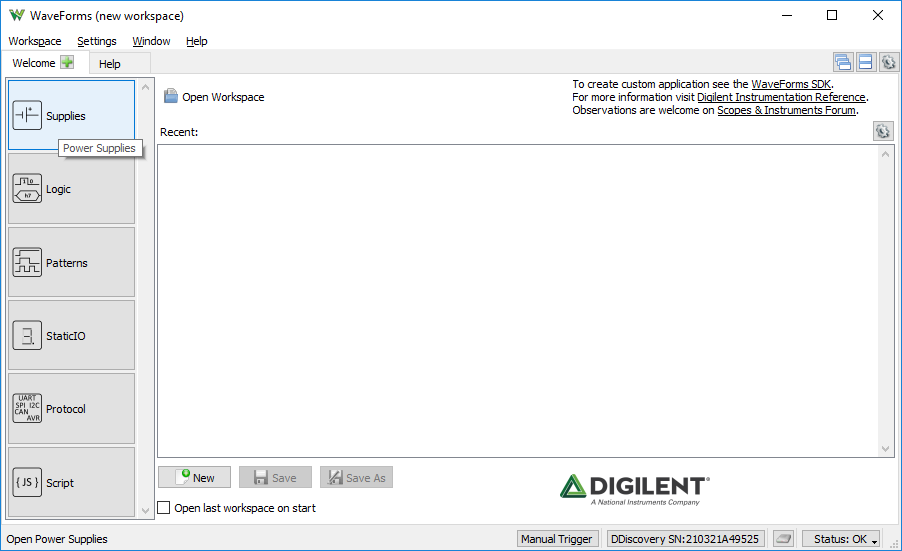Screen dimensions: 902x551
Task: Launch the Patterns generator
Action: pyautogui.click(x=71, y=262)
